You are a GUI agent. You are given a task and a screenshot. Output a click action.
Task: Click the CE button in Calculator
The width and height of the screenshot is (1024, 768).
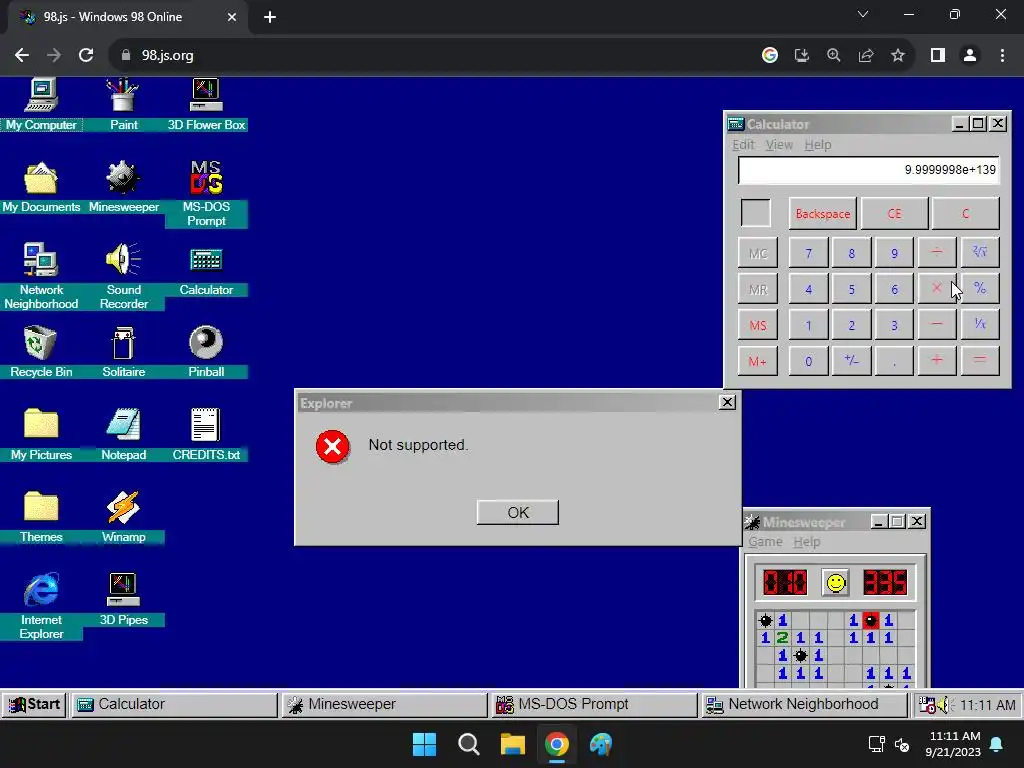[895, 214]
